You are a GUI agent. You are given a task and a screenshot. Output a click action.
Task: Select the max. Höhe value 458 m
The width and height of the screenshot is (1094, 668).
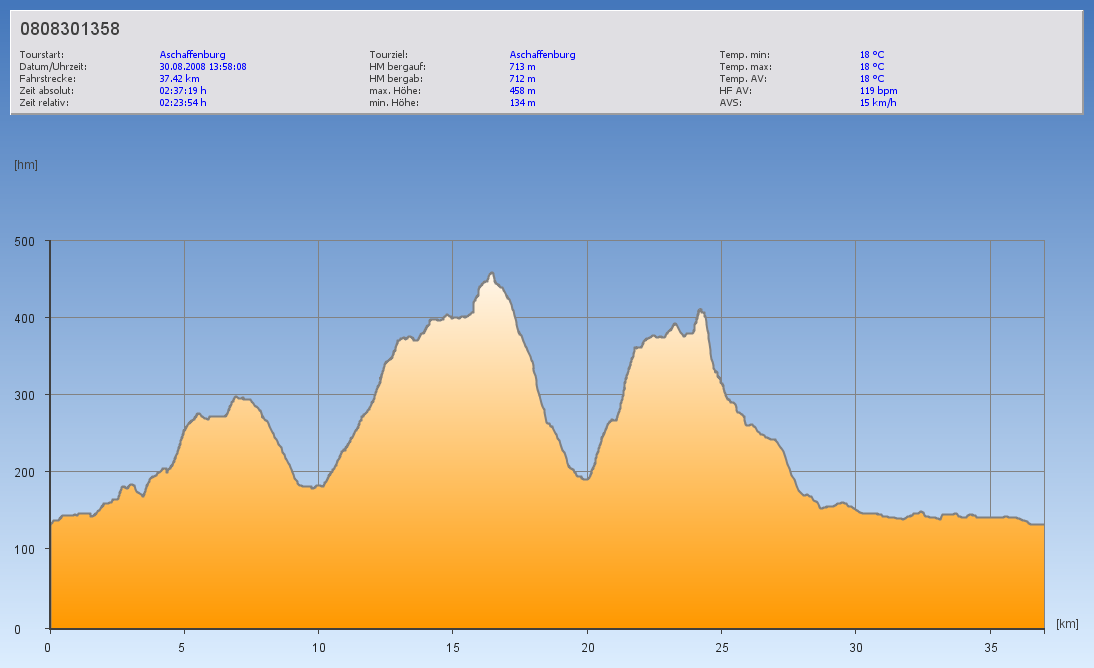click(522, 91)
